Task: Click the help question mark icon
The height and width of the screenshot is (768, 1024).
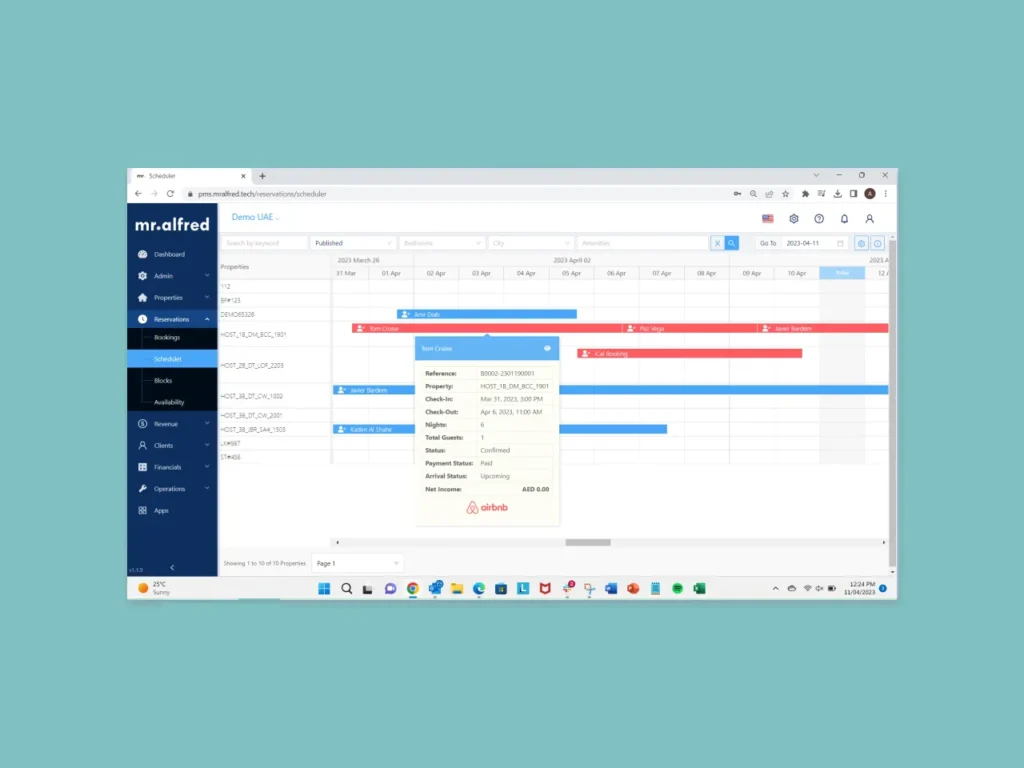Action: coord(819,218)
